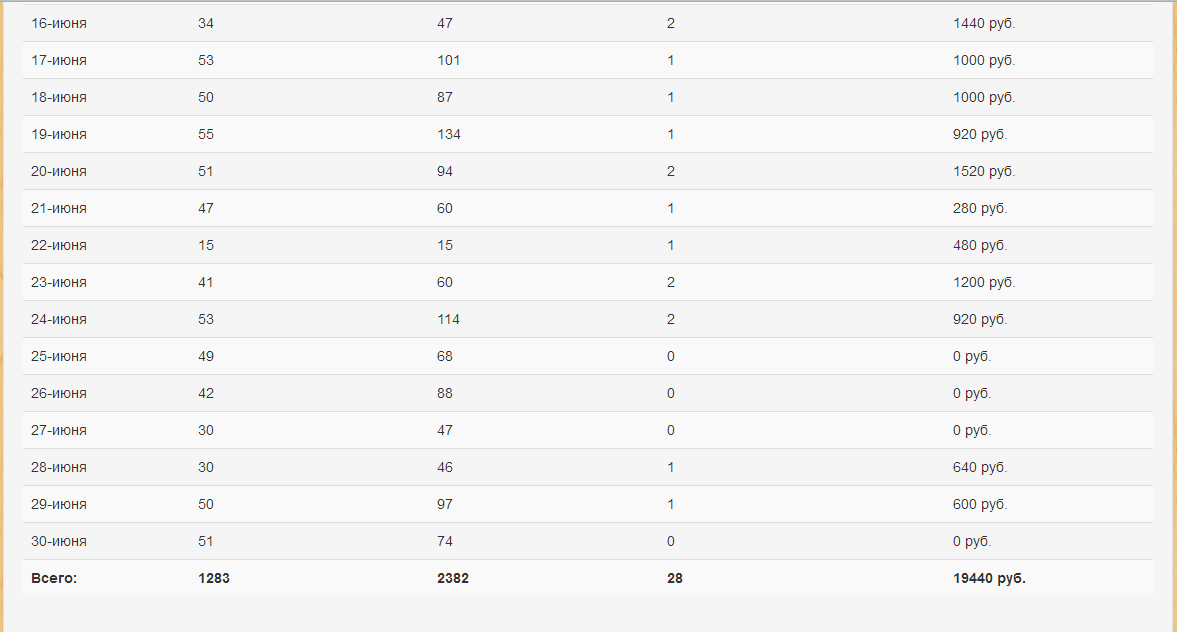Click the 16-июня date cell
Screen dimensions: 1177x632
click(x=59, y=23)
